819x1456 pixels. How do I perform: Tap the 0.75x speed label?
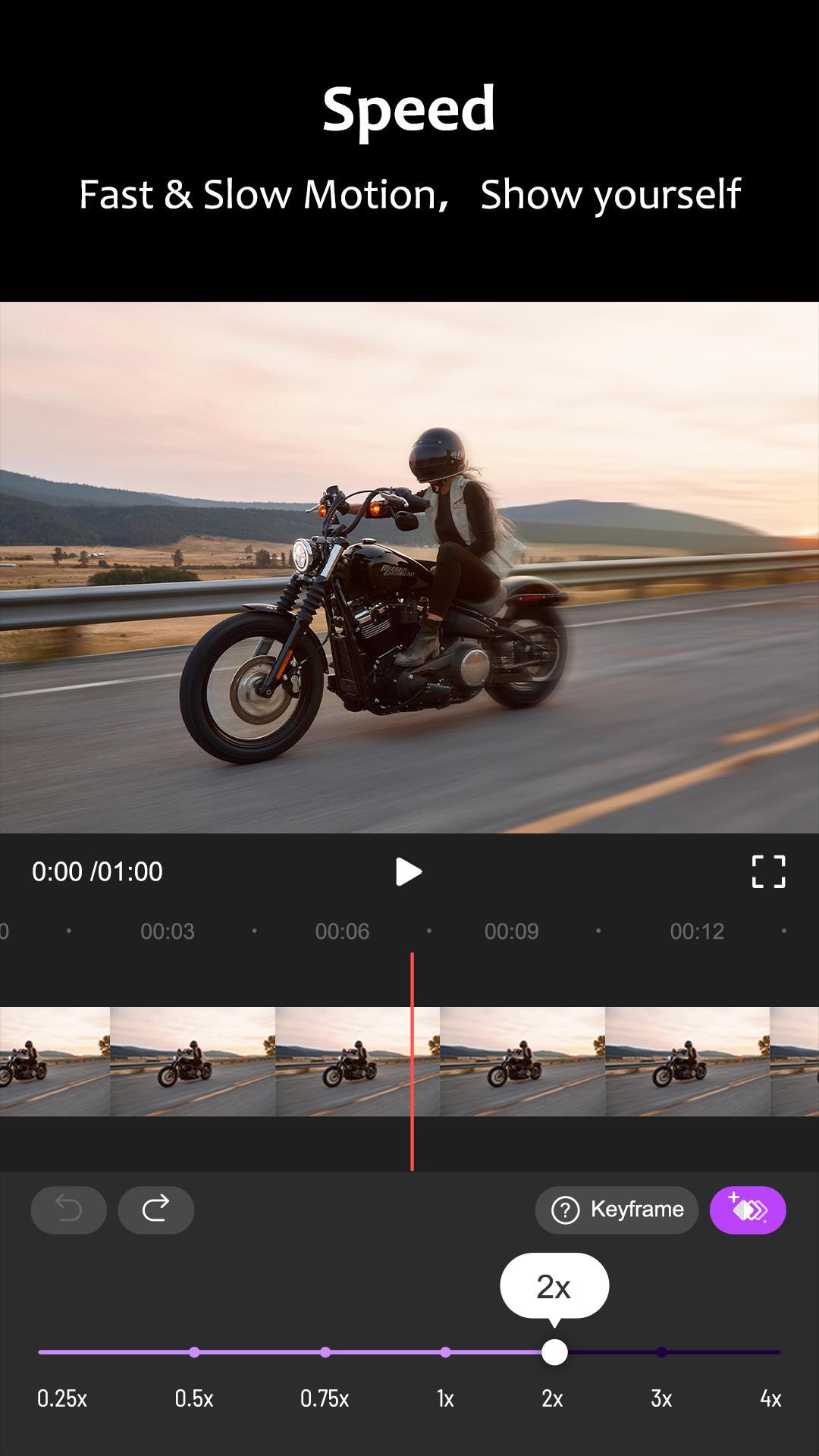point(325,1398)
